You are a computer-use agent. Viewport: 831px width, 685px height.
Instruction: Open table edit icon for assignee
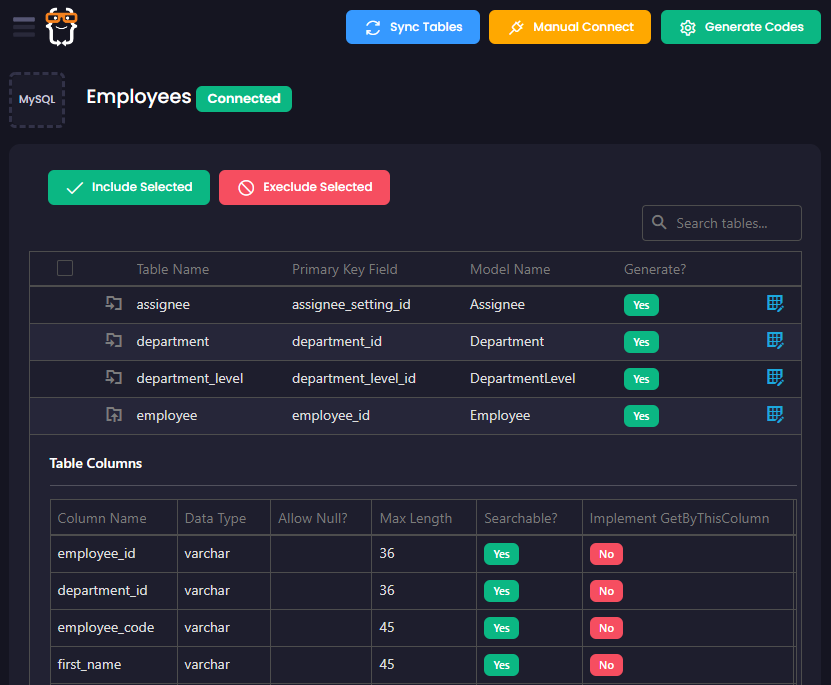click(775, 304)
